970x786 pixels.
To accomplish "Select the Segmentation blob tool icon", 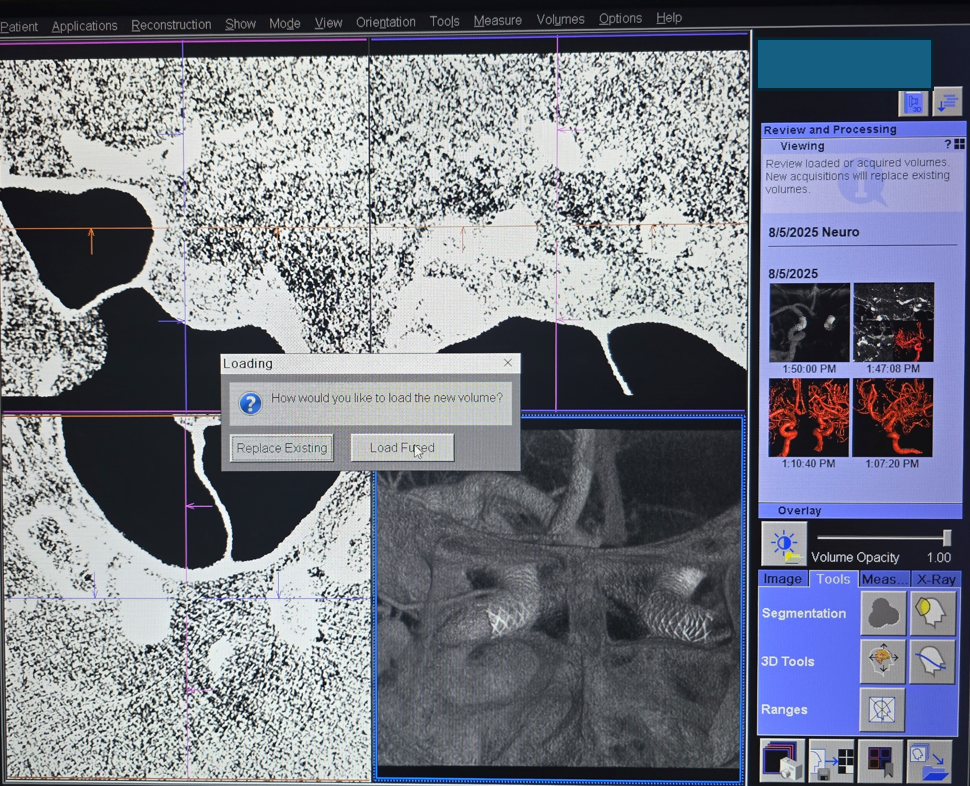I will 883,614.
